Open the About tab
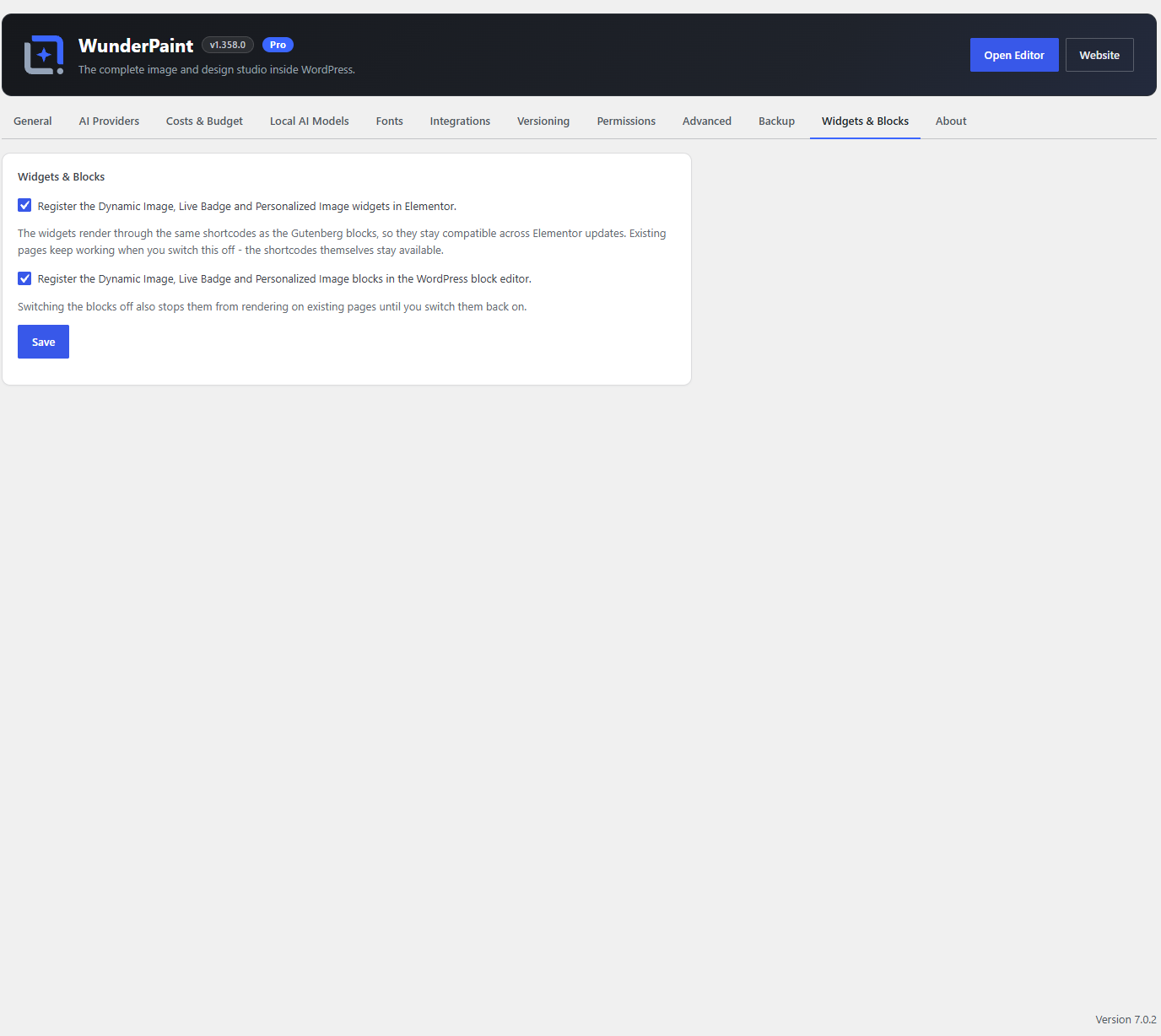The height and width of the screenshot is (1036, 1161). pyautogui.click(x=951, y=121)
